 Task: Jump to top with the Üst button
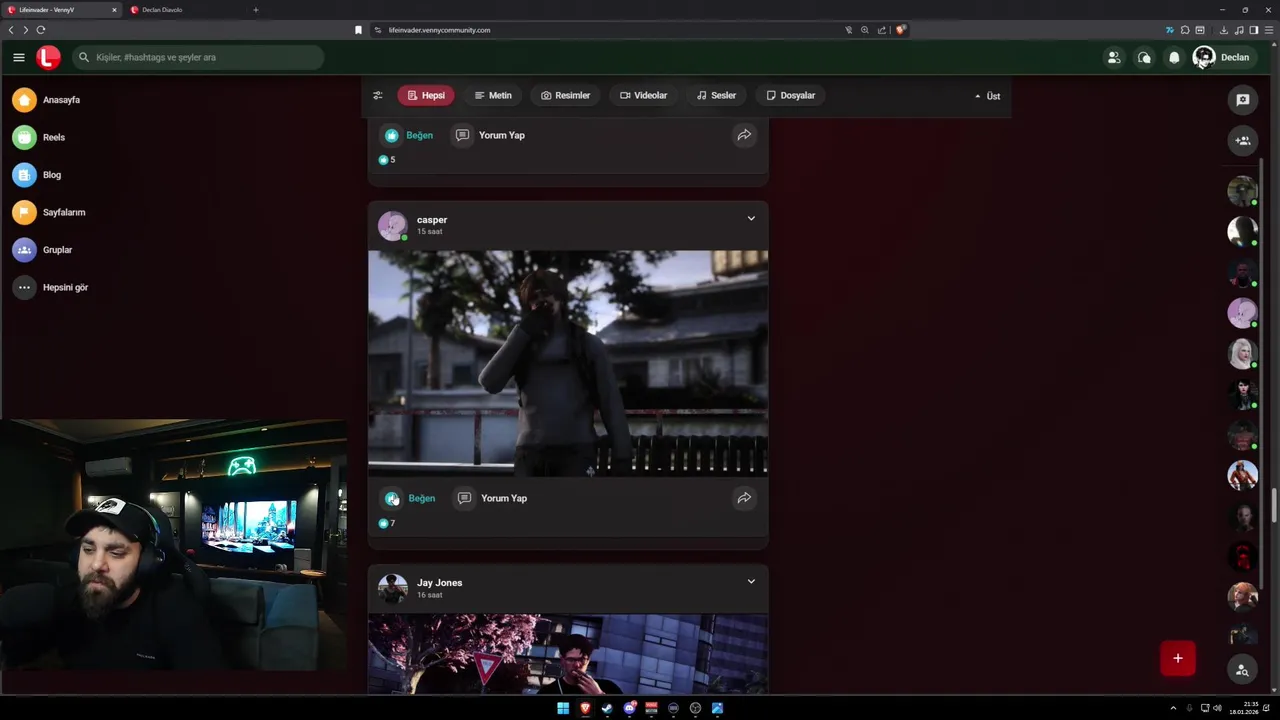coord(987,96)
